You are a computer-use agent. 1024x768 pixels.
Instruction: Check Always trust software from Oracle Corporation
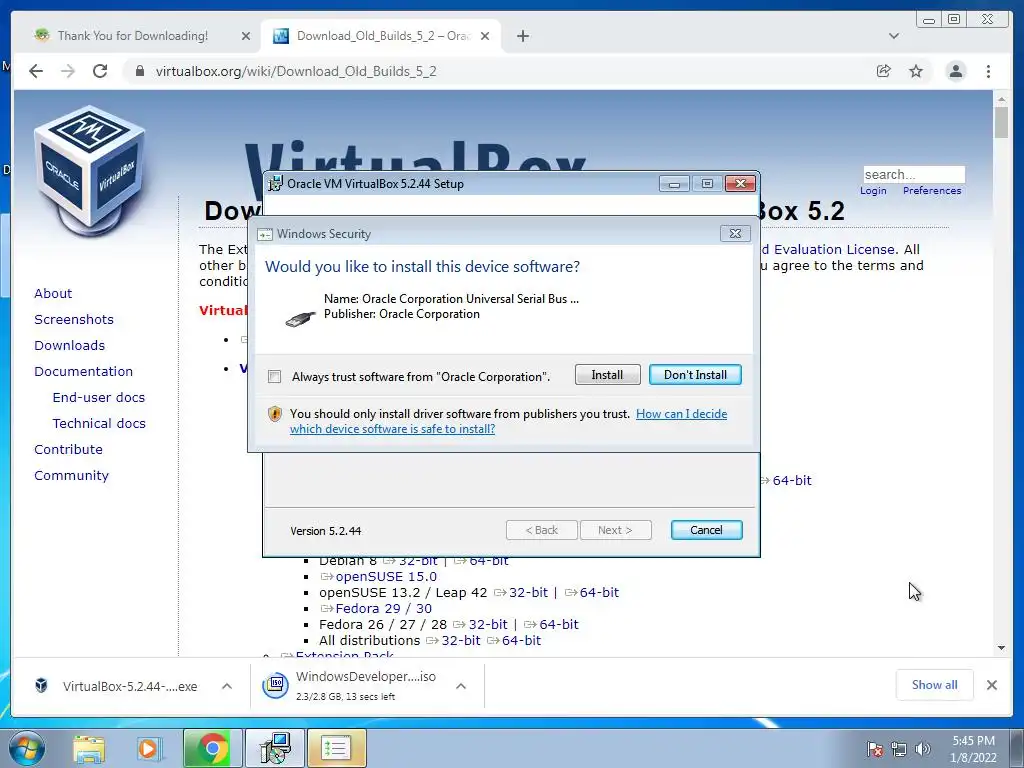tap(275, 377)
